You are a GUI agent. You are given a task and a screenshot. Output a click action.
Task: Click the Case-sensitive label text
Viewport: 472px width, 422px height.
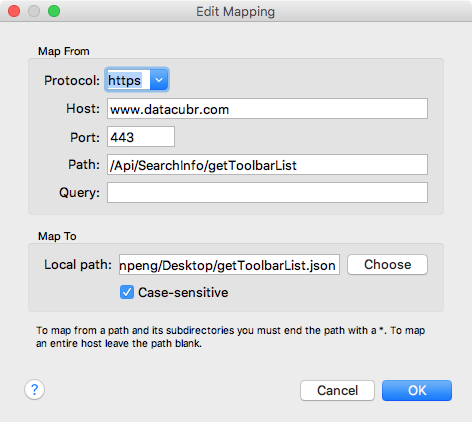183,293
